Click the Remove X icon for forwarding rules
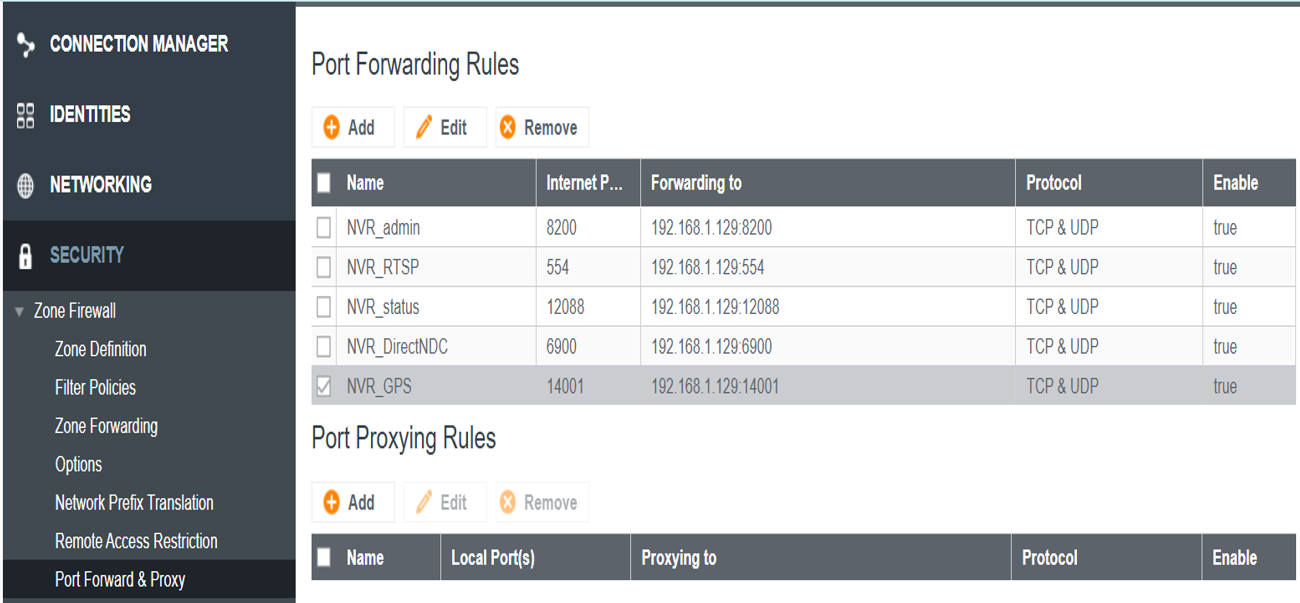The height and width of the screenshot is (603, 1300). tap(508, 127)
